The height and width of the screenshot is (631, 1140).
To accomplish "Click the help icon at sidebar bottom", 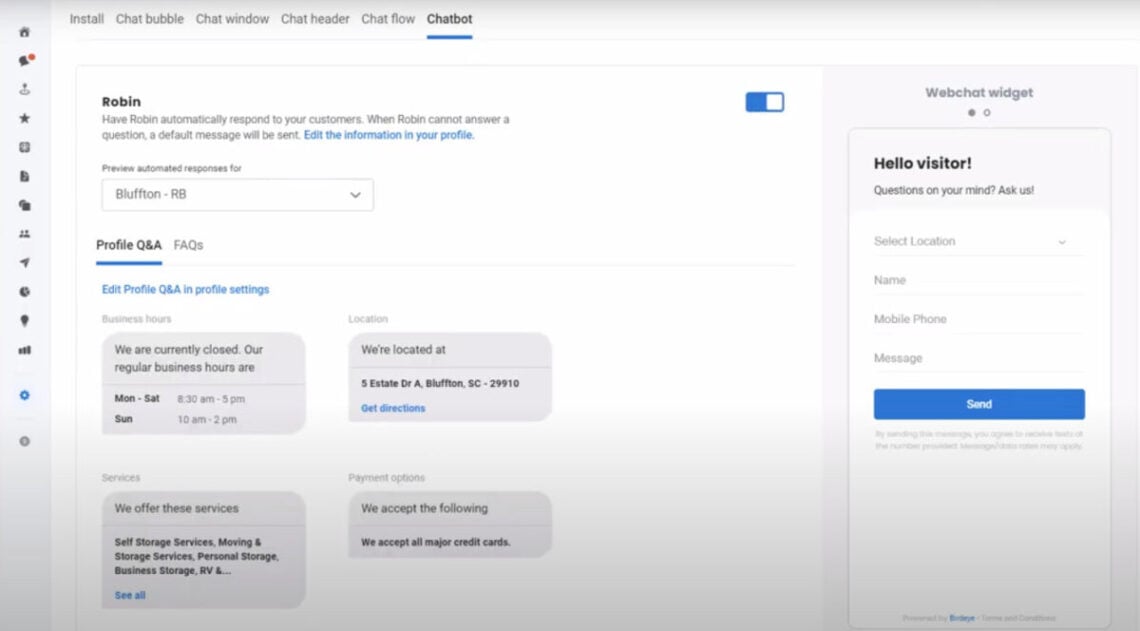I will point(25,440).
